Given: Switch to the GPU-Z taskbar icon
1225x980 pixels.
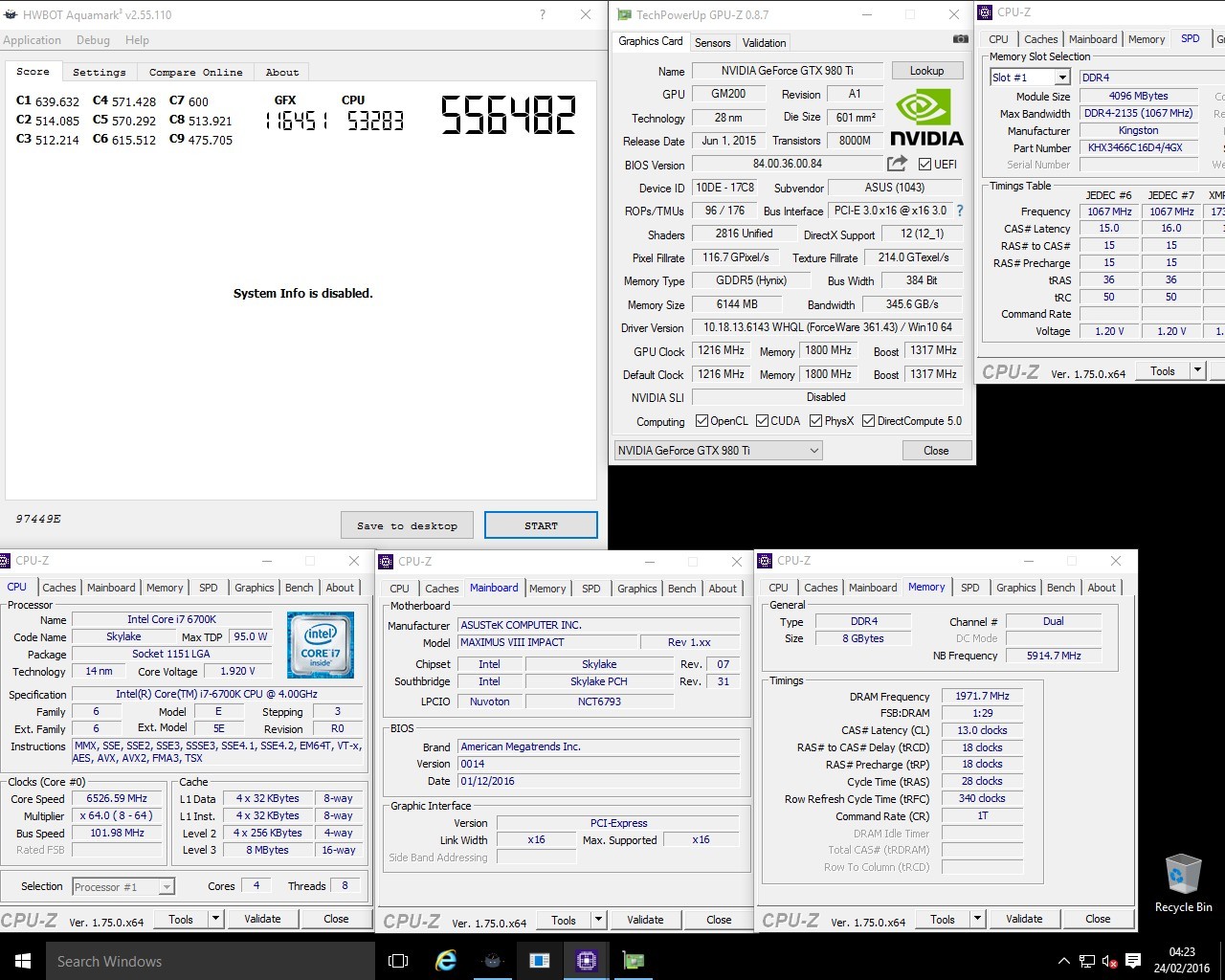Looking at the screenshot, I should [634, 961].
